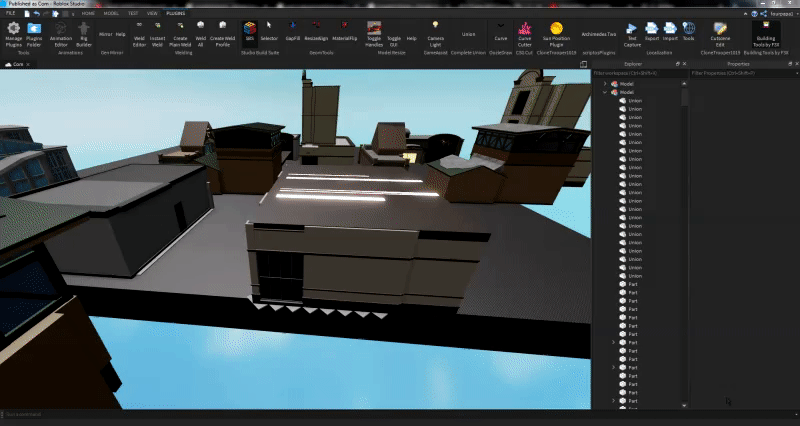Switch to the TEST ribbon tab

(x=133, y=13)
